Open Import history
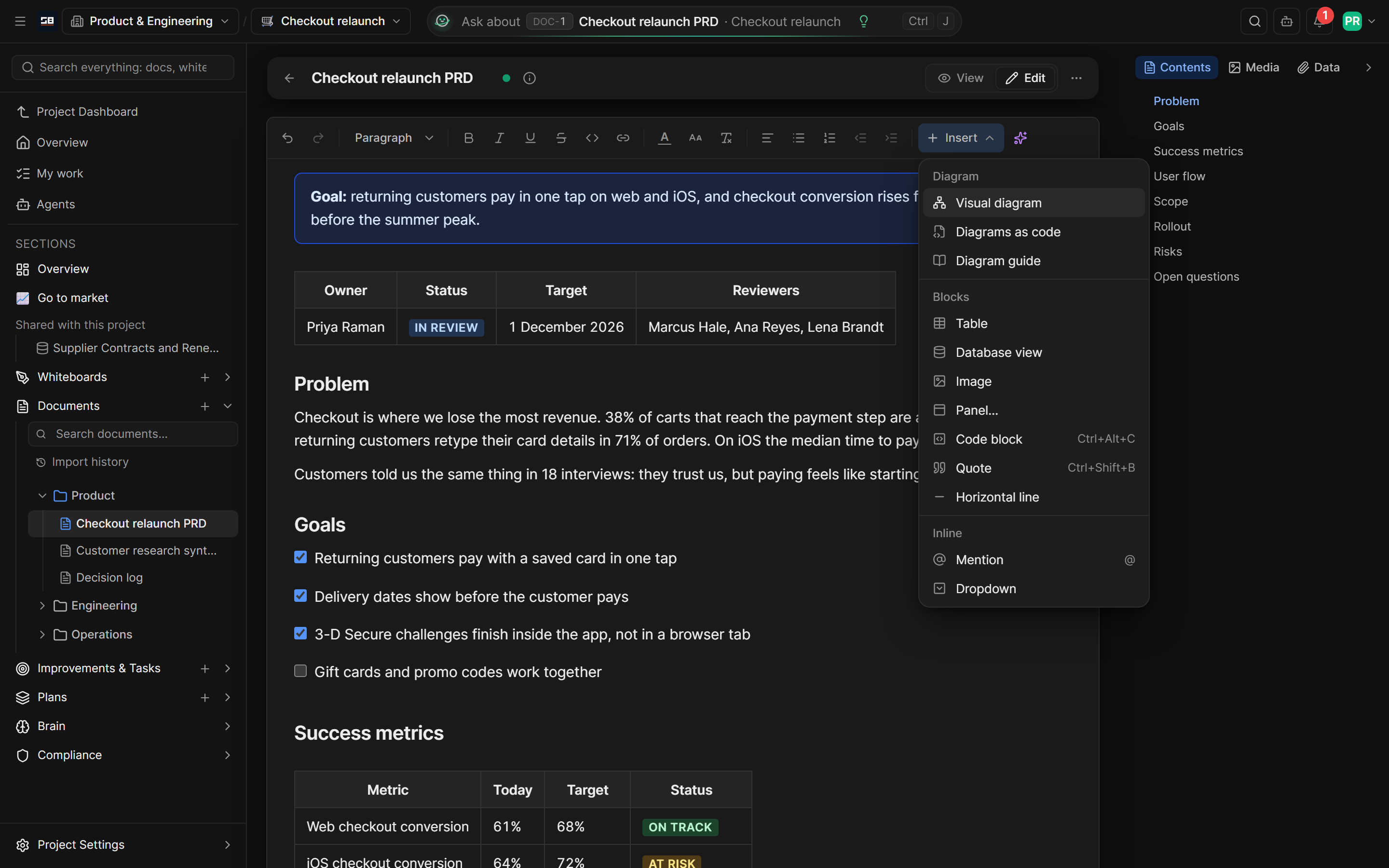The height and width of the screenshot is (868, 1389). [82, 461]
